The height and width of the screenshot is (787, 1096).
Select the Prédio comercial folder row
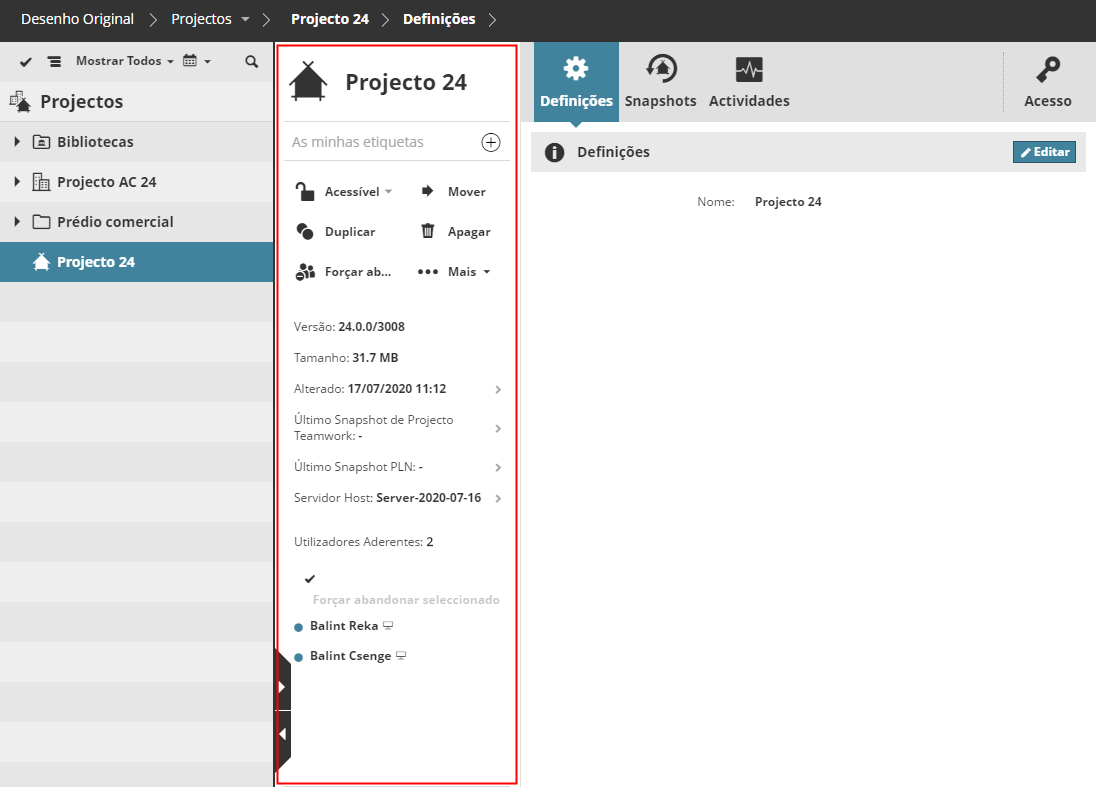pos(136,222)
